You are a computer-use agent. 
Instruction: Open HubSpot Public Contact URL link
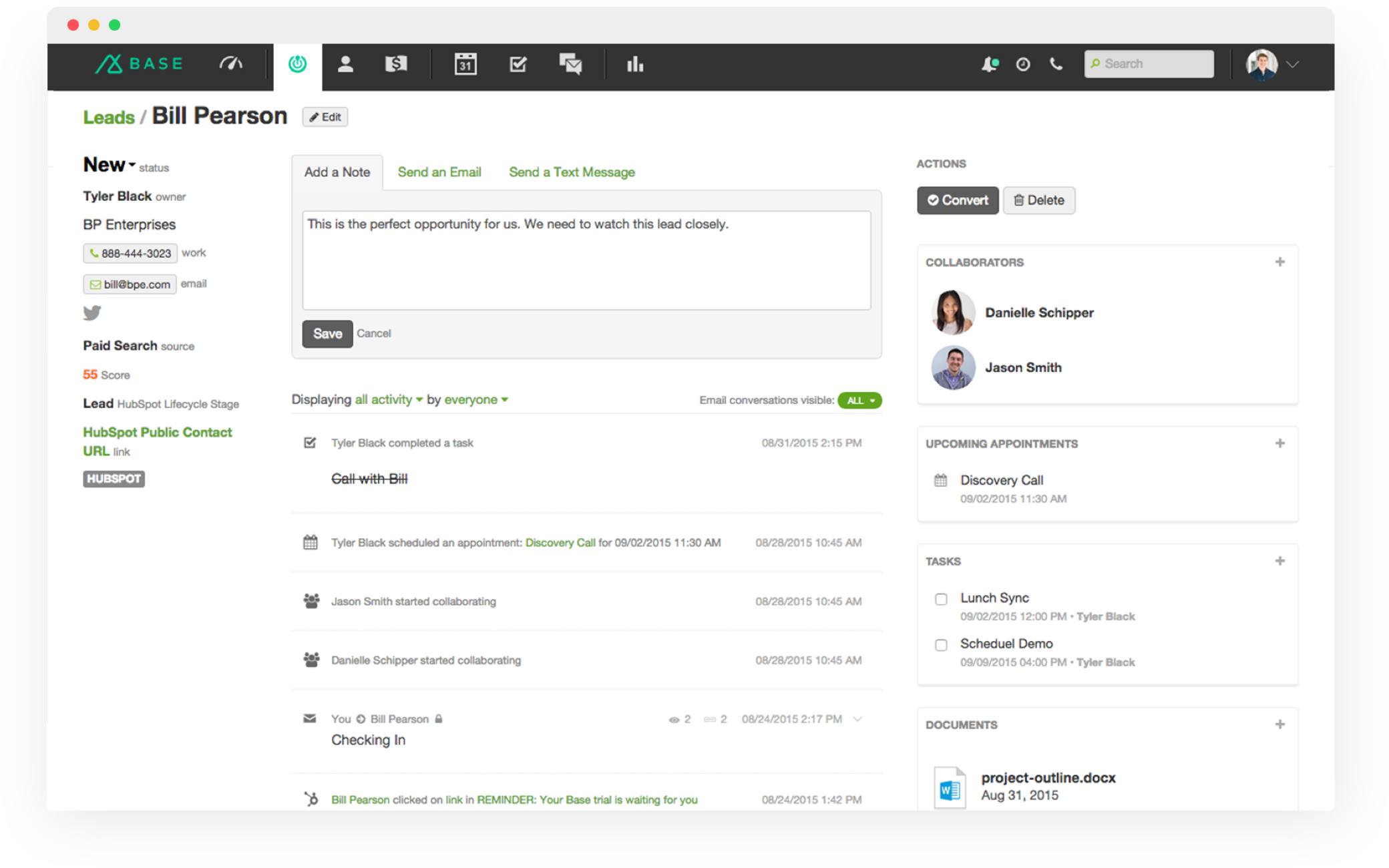point(158,441)
